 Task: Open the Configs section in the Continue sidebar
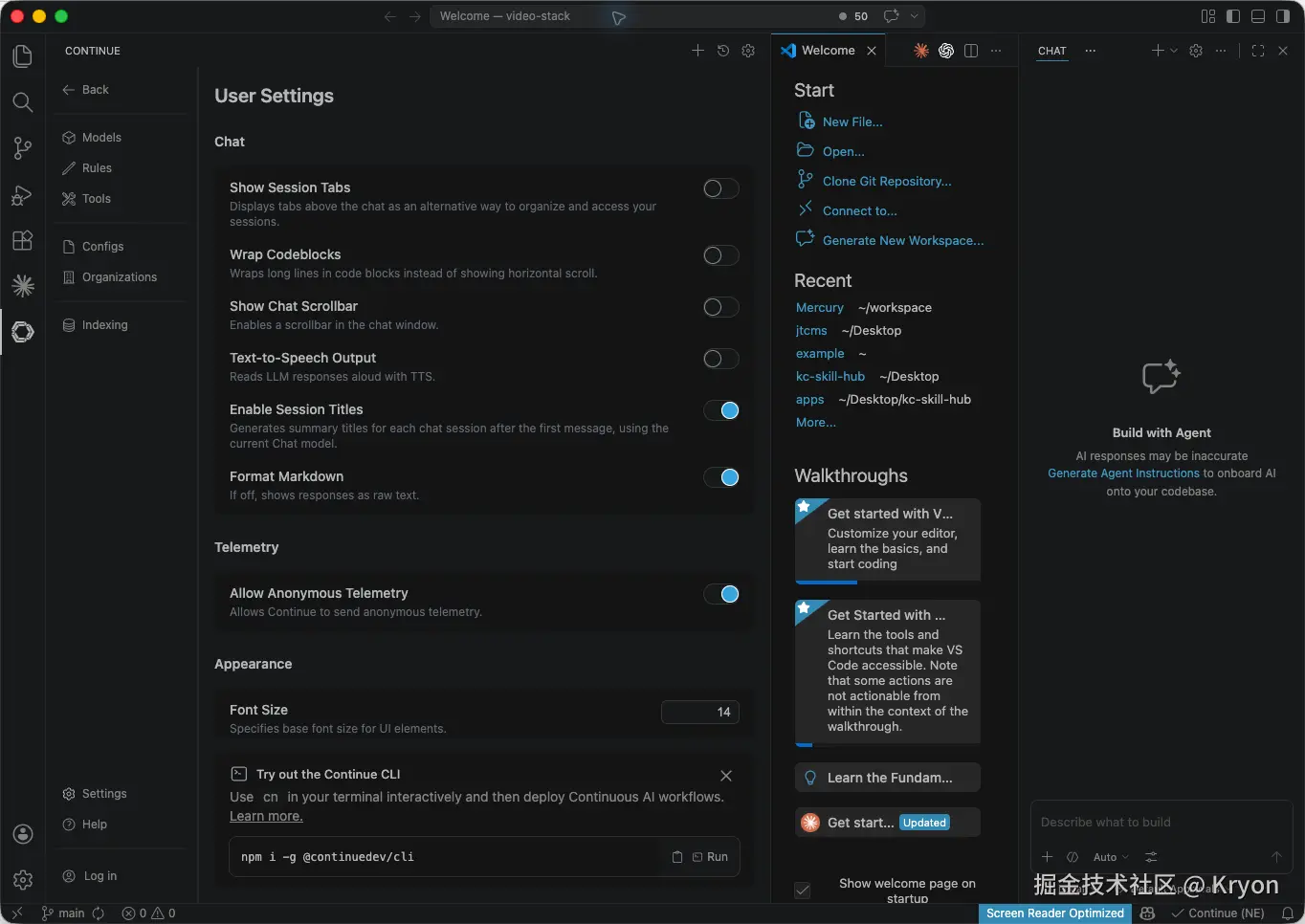103,247
